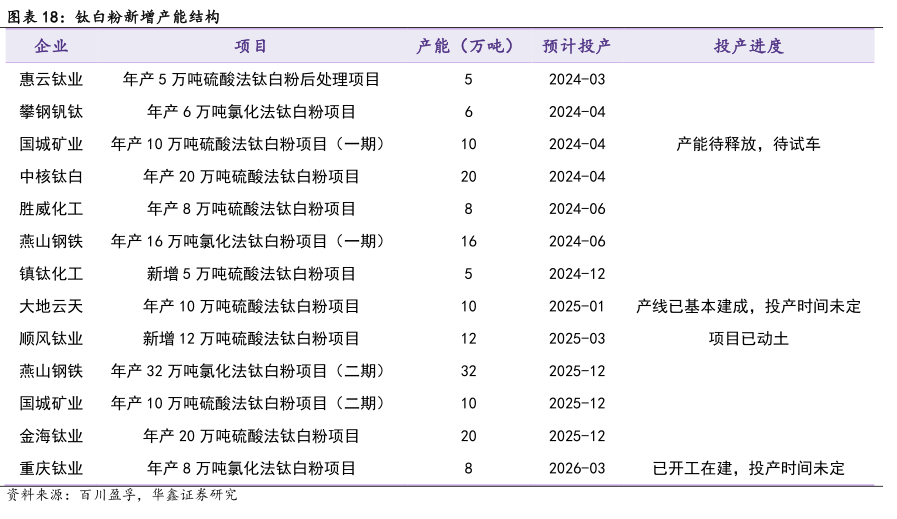Image resolution: width=897 pixels, height=519 pixels.
Task: Click the 企业 column header
Action: pos(51,46)
